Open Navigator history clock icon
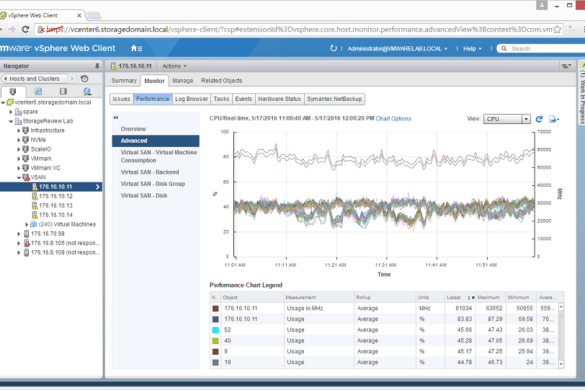This screenshot has height=390, width=585. point(85,78)
